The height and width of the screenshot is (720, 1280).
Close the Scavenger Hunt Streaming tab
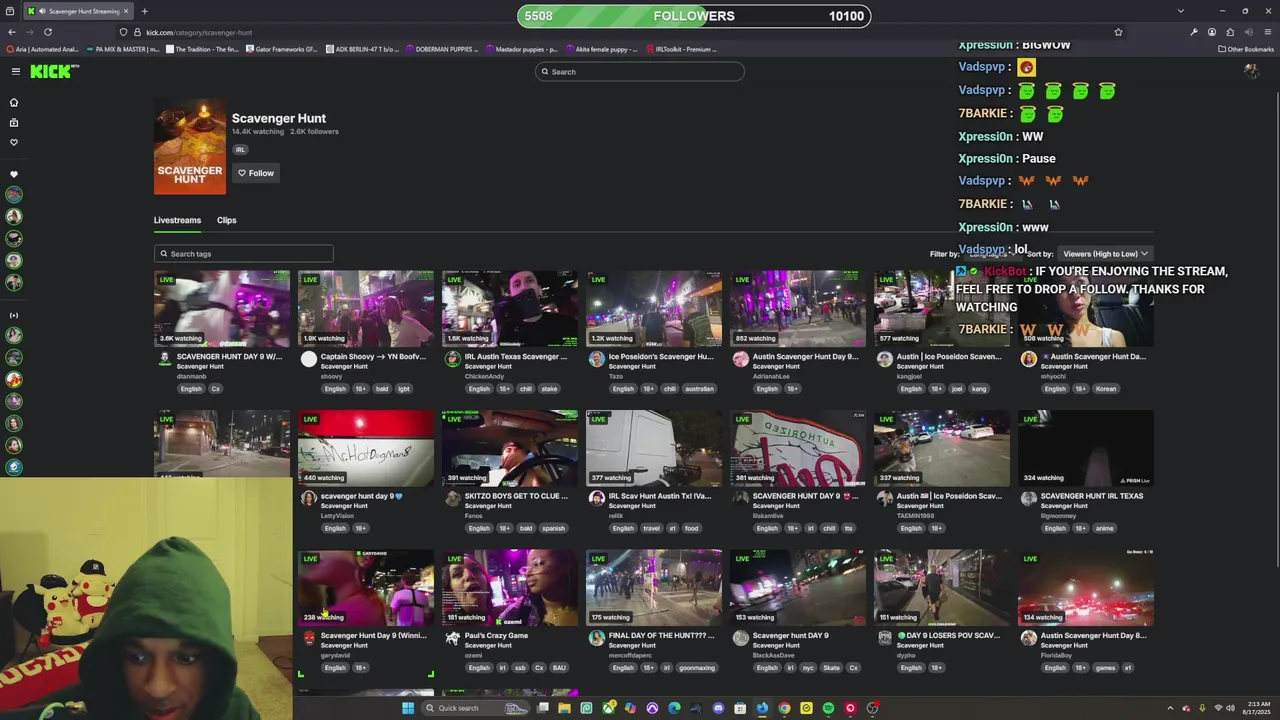[125, 11]
